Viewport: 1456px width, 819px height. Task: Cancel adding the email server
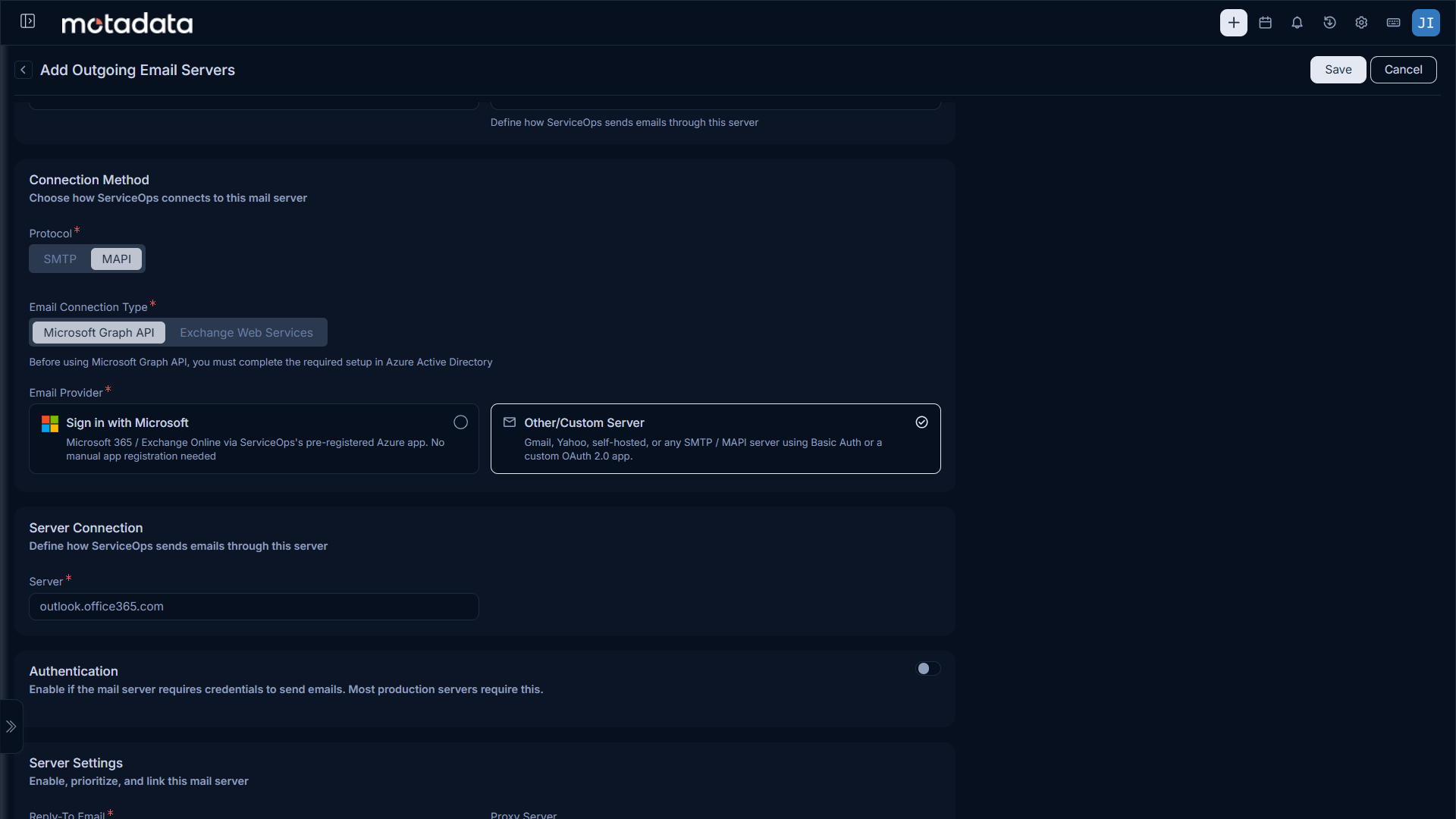pos(1403,70)
